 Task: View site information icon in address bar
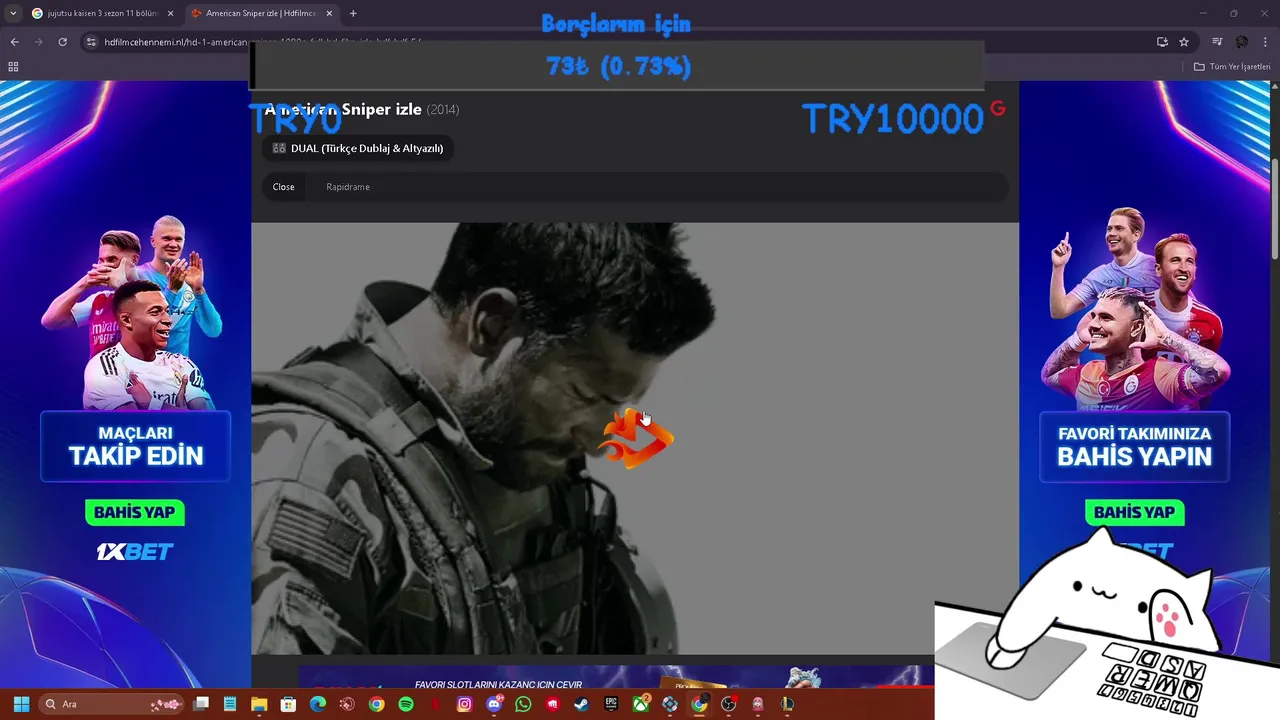(x=91, y=42)
